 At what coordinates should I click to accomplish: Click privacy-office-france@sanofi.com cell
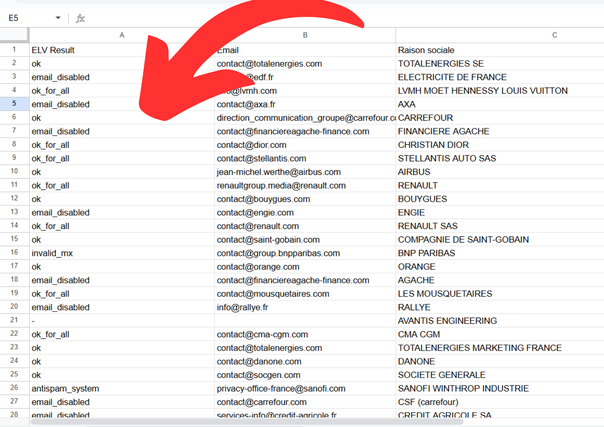305,388
